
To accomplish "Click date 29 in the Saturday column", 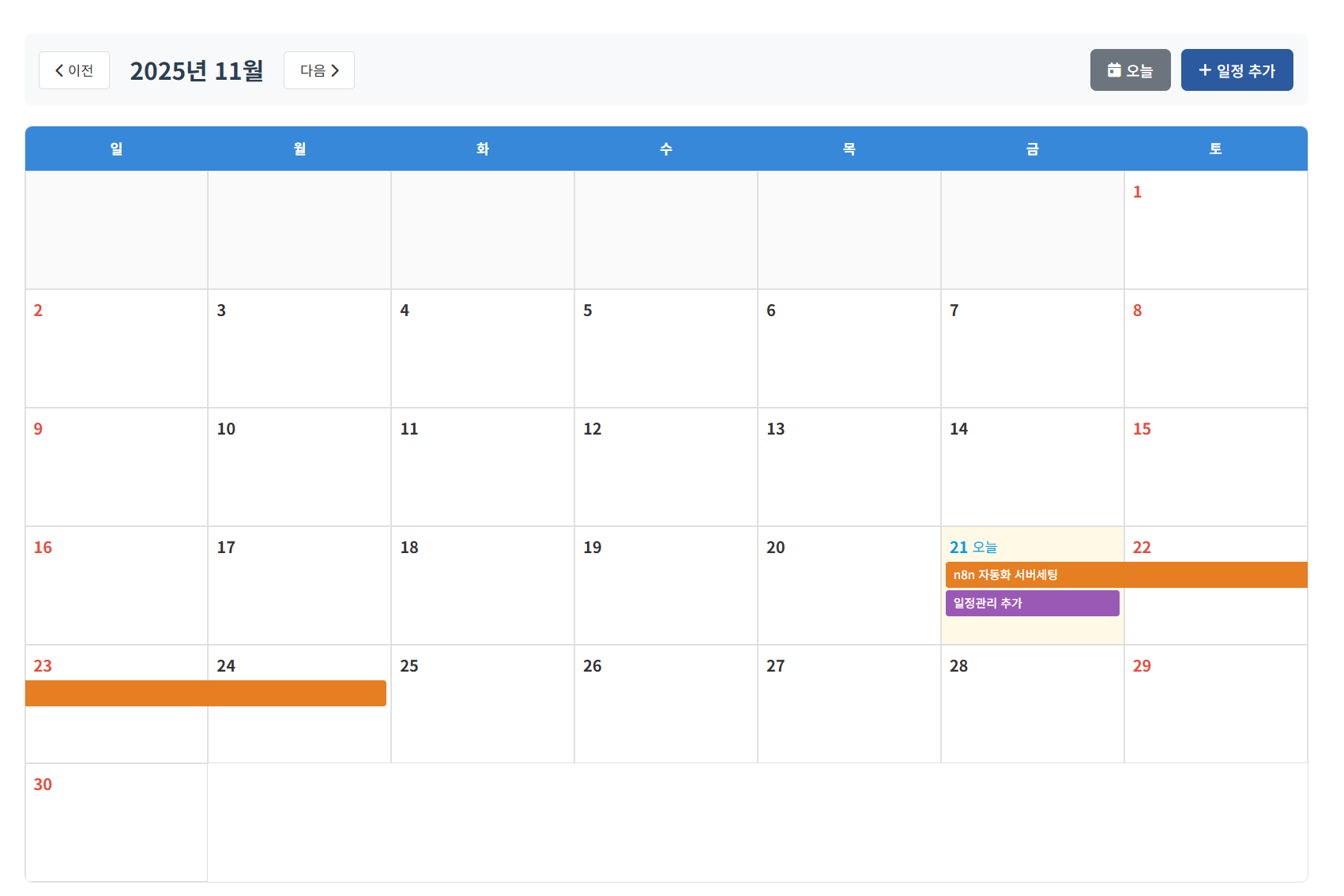I will 1142,666.
